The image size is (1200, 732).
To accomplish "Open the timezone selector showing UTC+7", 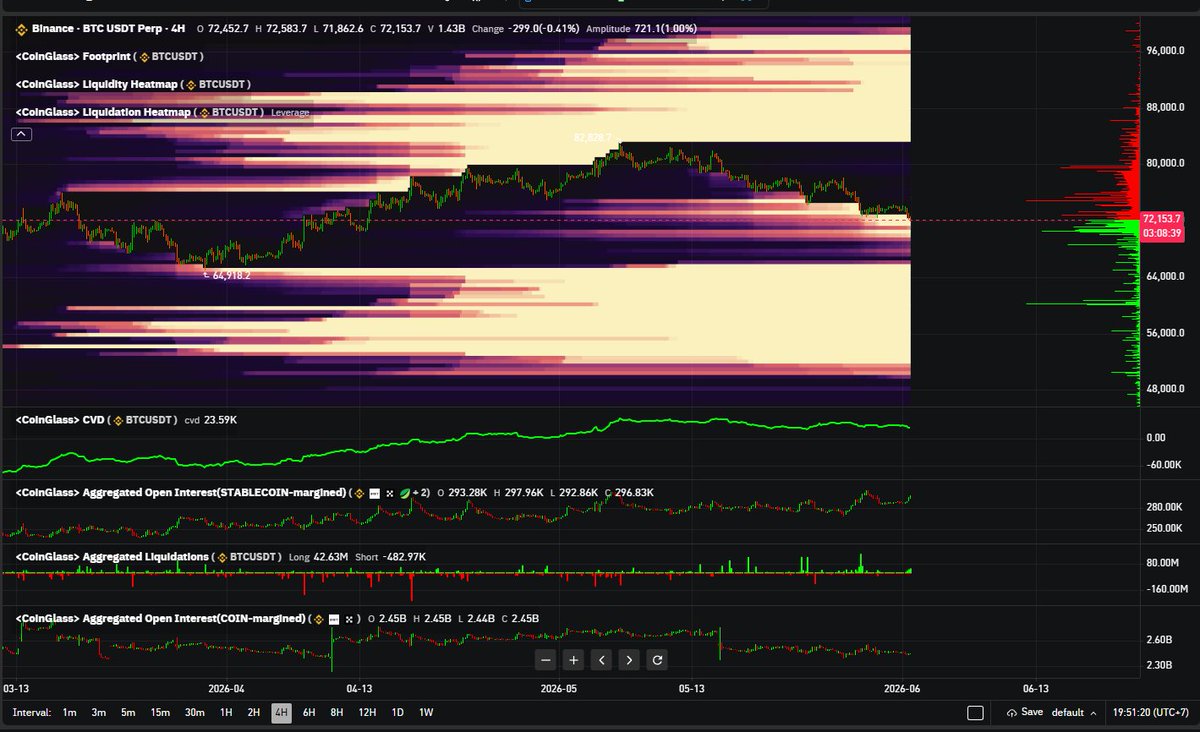I will point(1152,712).
